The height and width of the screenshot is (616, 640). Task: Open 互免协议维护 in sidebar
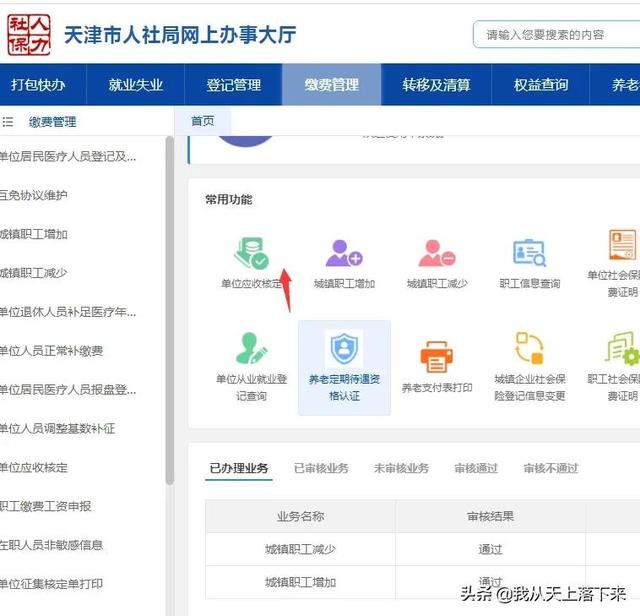[33, 195]
